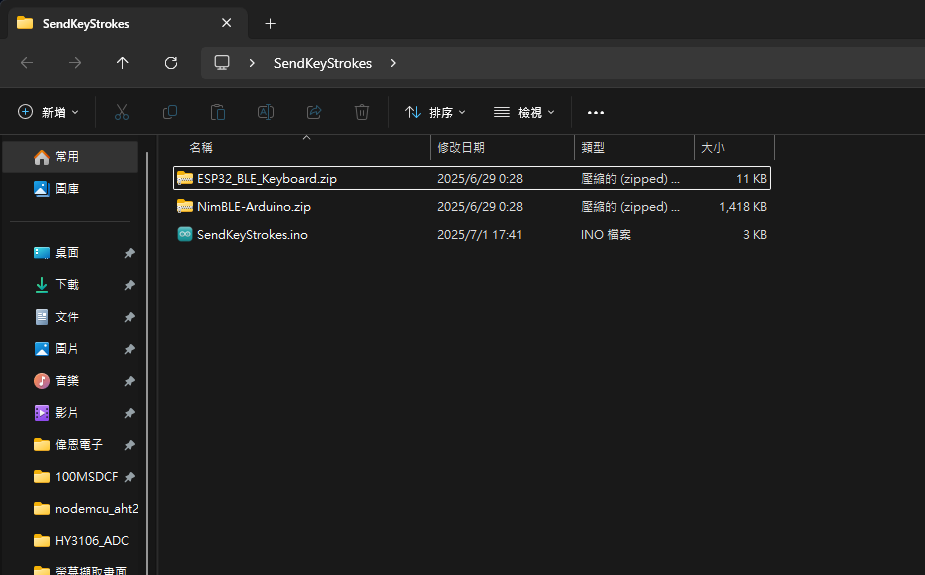Select SendKeyStrokes.ino file
Image resolution: width=925 pixels, height=575 pixels.
(x=472, y=234)
